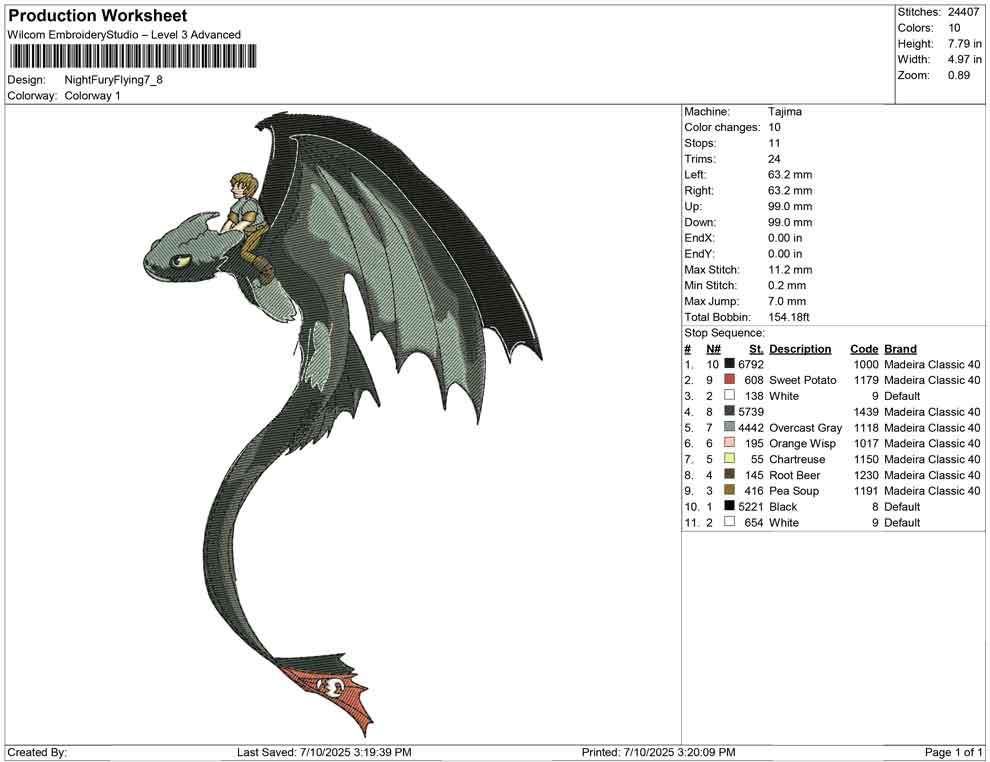This screenshot has width=990, height=762.
Task: Click 'Wilcom EmbroideryStudio – Level 3 Advanced' text
Action: click(x=124, y=35)
